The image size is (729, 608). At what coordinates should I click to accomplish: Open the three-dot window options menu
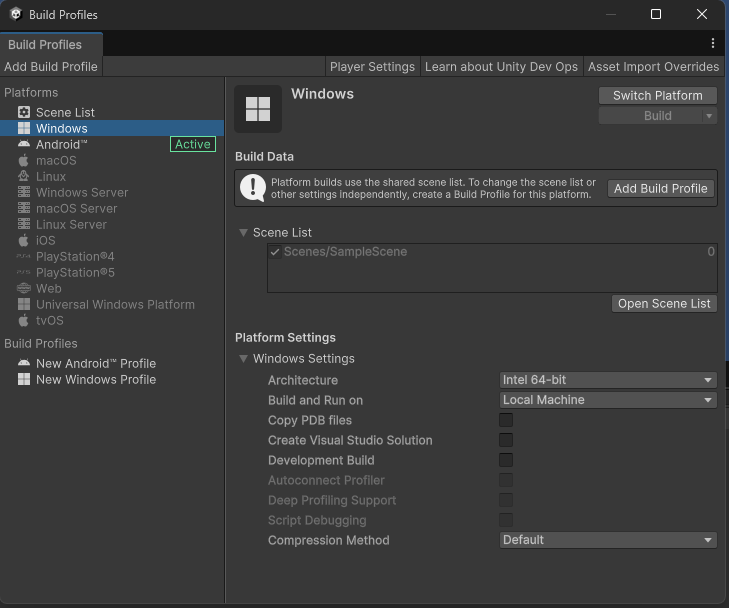pos(713,43)
